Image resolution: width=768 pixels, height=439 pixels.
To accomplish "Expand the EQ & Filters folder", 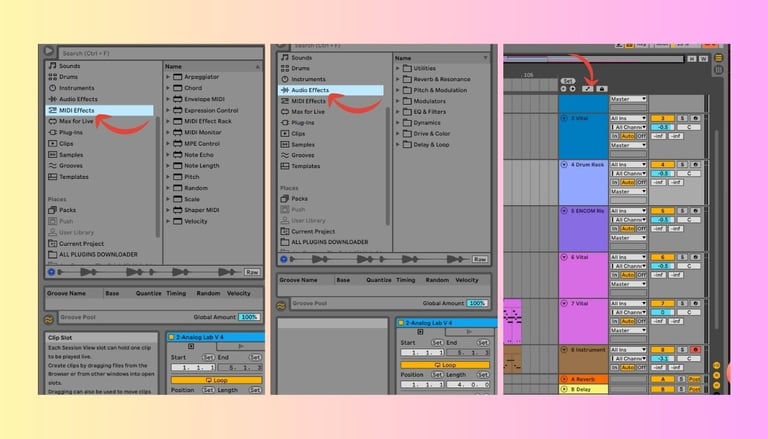I will [398, 112].
